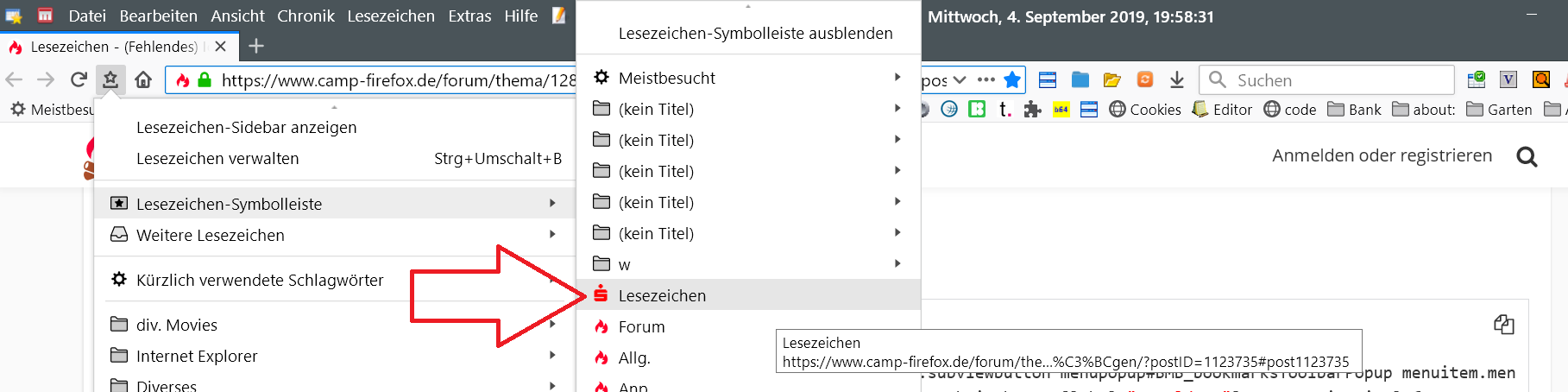
Task: Open the URL bar history dropdown arrow
Action: 960,80
